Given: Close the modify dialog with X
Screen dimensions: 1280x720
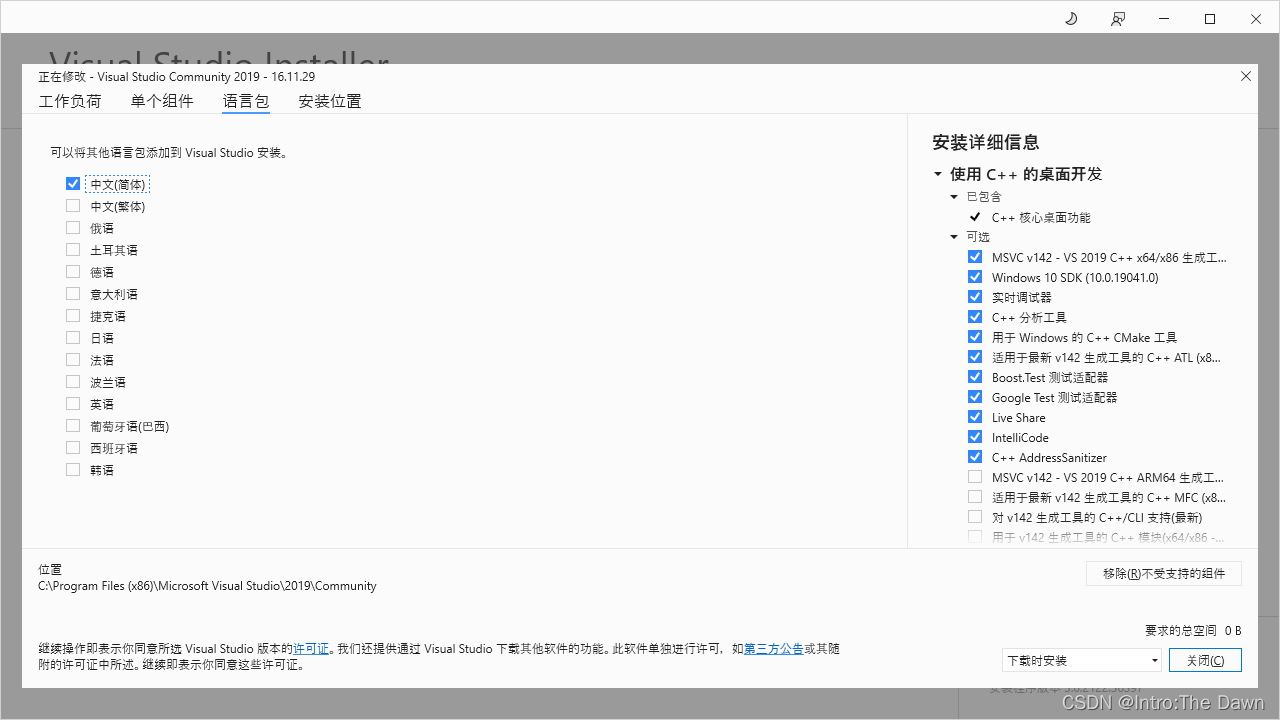Looking at the screenshot, I should [x=1246, y=76].
